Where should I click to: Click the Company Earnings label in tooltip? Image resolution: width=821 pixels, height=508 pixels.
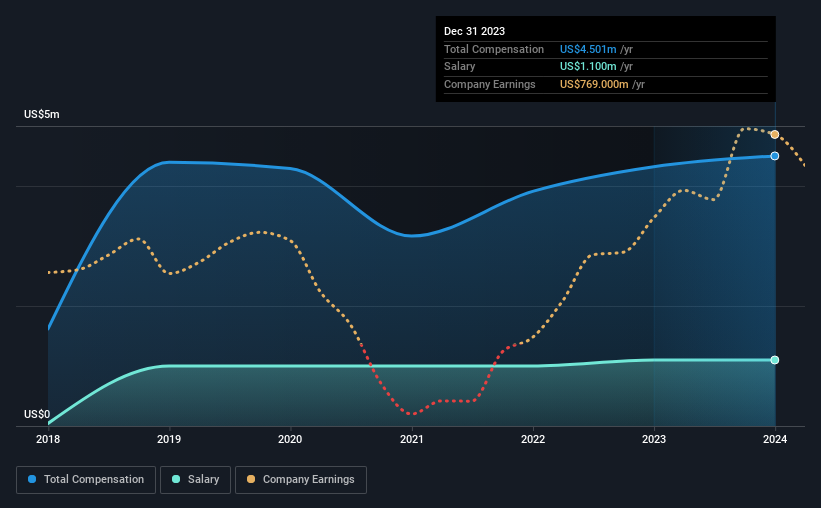click(490, 84)
